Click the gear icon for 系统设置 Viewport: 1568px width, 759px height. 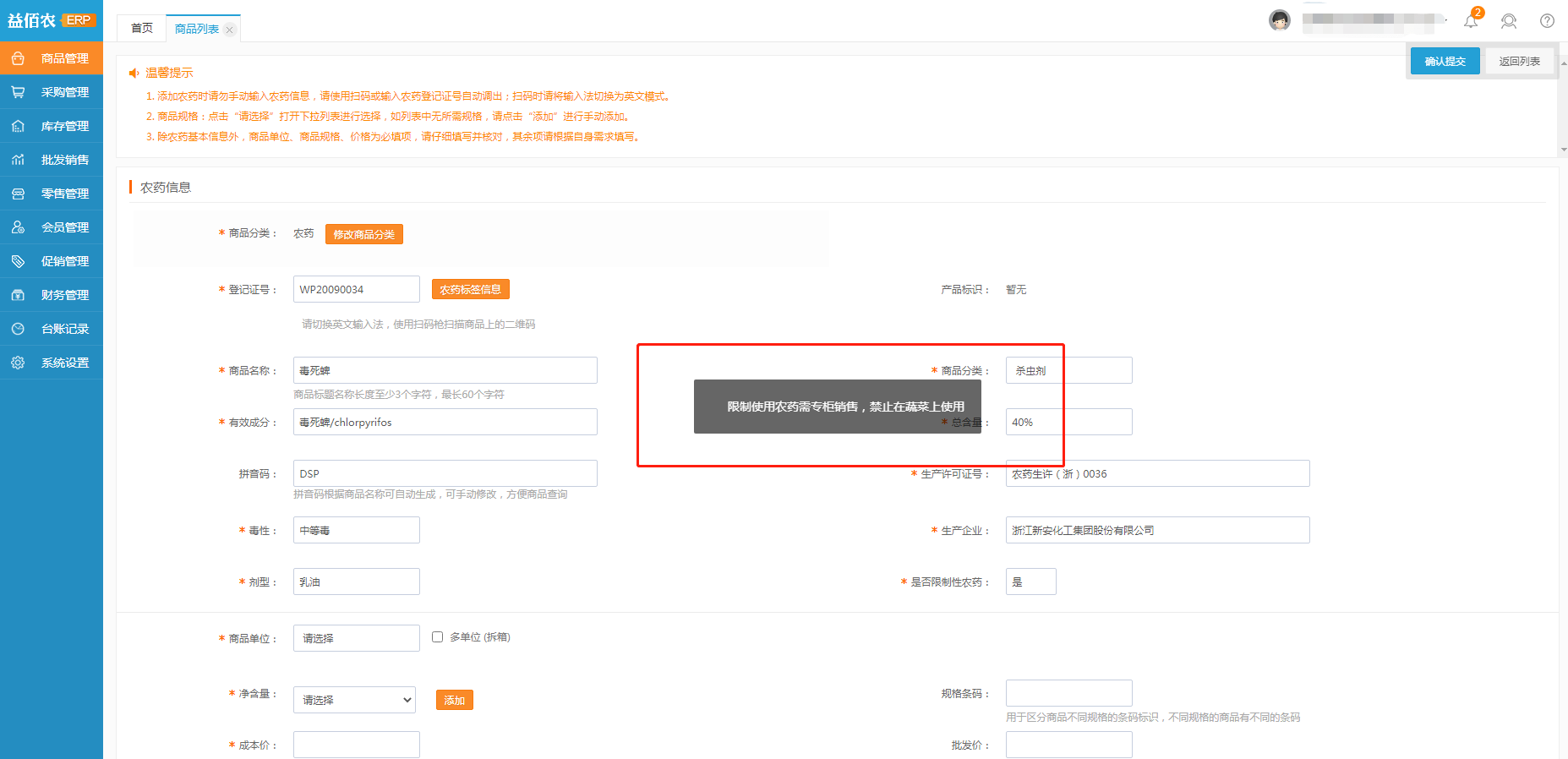pos(18,363)
